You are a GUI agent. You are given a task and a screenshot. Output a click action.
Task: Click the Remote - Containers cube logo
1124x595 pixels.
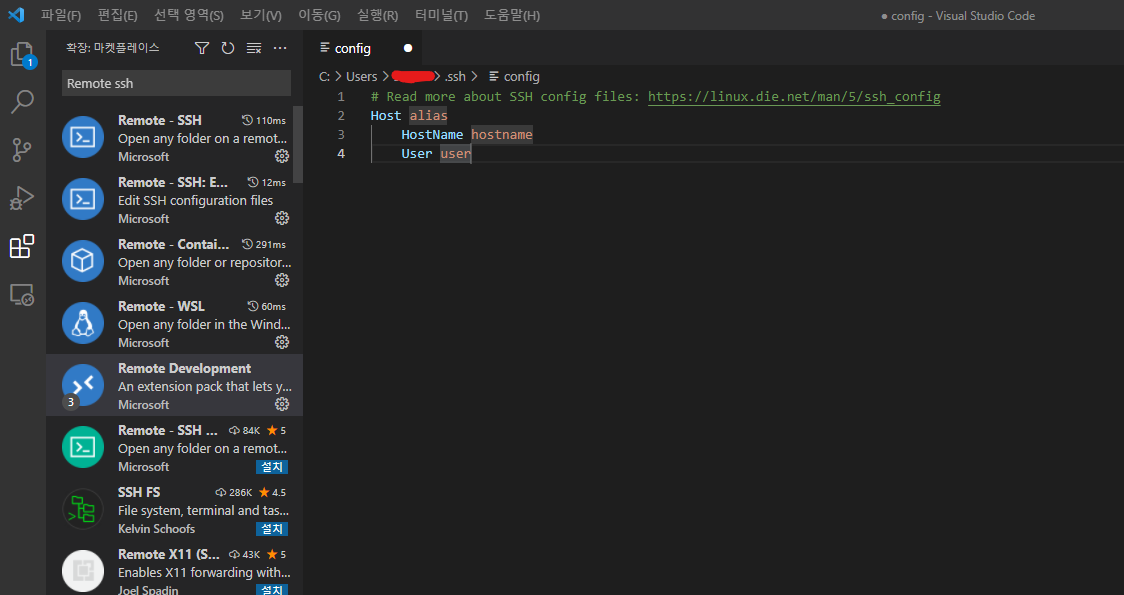(83, 261)
